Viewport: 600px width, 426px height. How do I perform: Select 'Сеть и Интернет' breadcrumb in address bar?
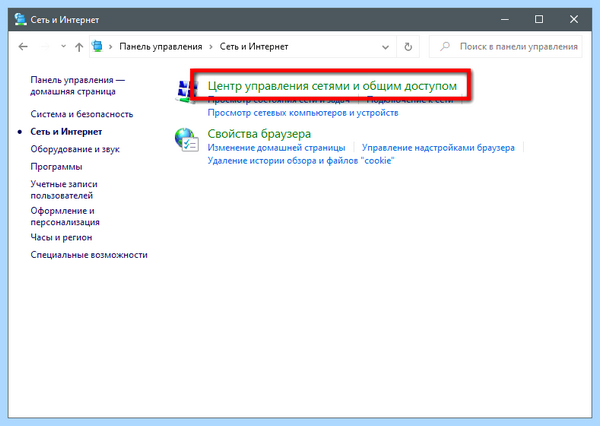254,47
